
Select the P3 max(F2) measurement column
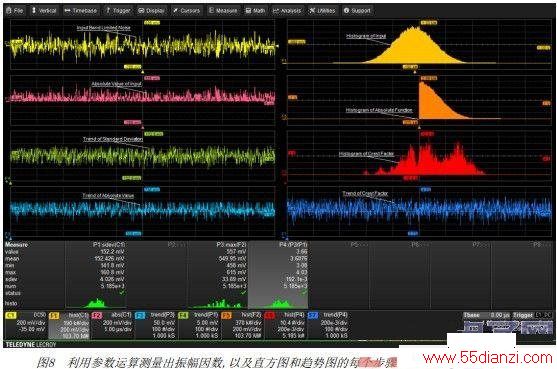[x=217, y=275]
